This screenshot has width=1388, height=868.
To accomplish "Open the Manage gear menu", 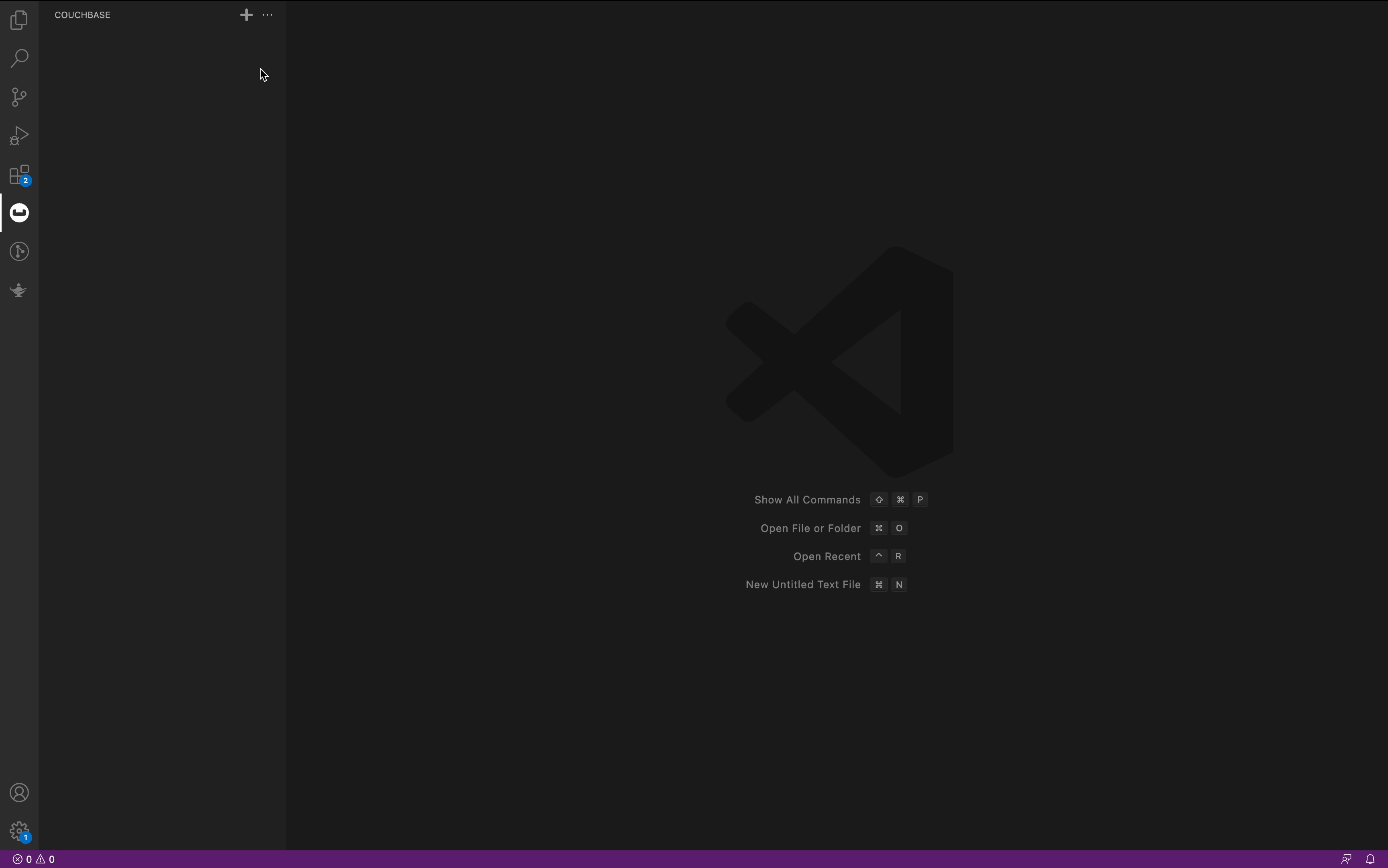I will click(19, 831).
